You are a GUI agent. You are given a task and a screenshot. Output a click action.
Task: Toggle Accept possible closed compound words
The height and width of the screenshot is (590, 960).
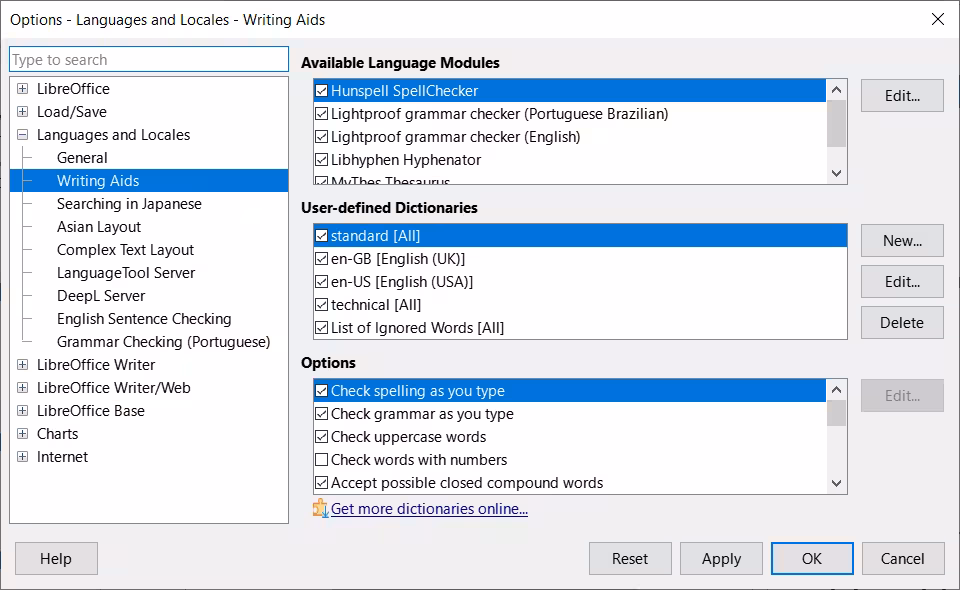321,483
